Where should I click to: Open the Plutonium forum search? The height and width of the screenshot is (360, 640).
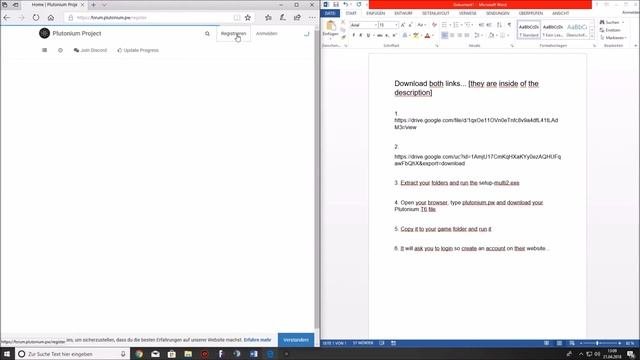pos(207,33)
